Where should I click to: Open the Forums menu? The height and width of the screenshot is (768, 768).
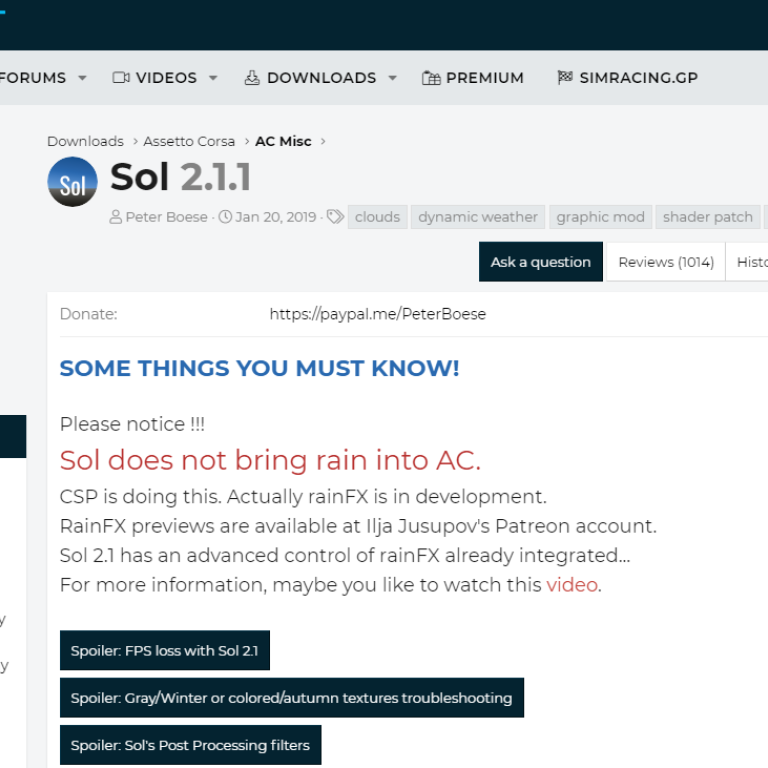point(32,78)
